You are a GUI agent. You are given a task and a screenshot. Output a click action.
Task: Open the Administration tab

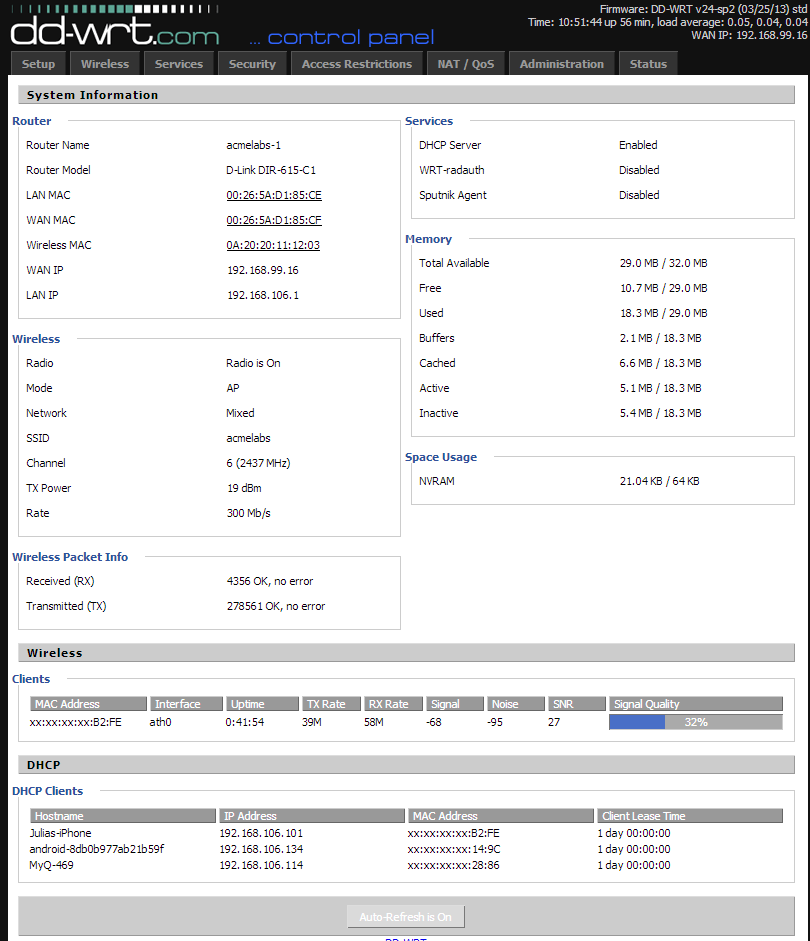click(562, 64)
